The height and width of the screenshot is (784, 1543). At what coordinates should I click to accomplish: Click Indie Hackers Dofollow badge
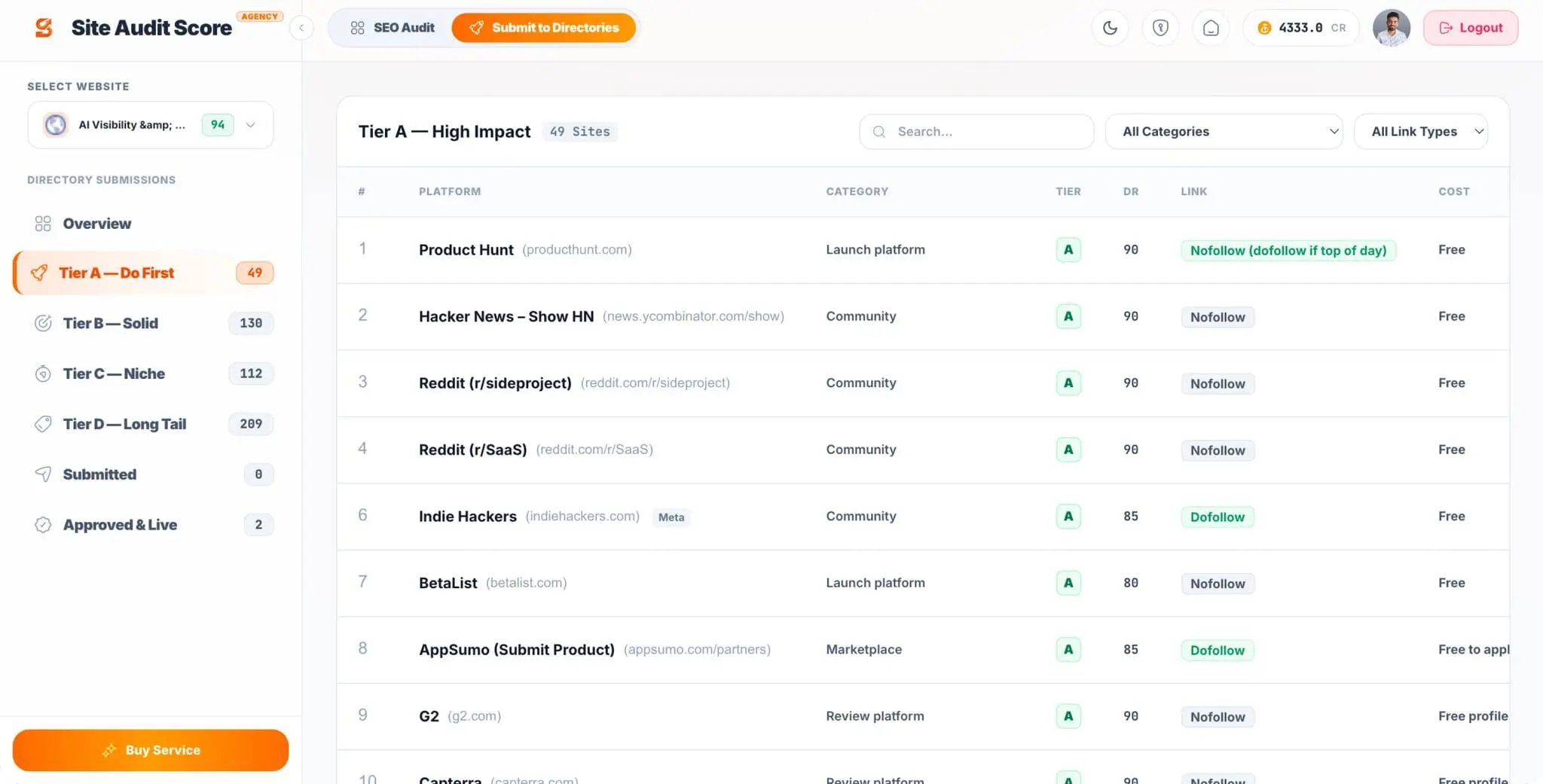(1218, 517)
